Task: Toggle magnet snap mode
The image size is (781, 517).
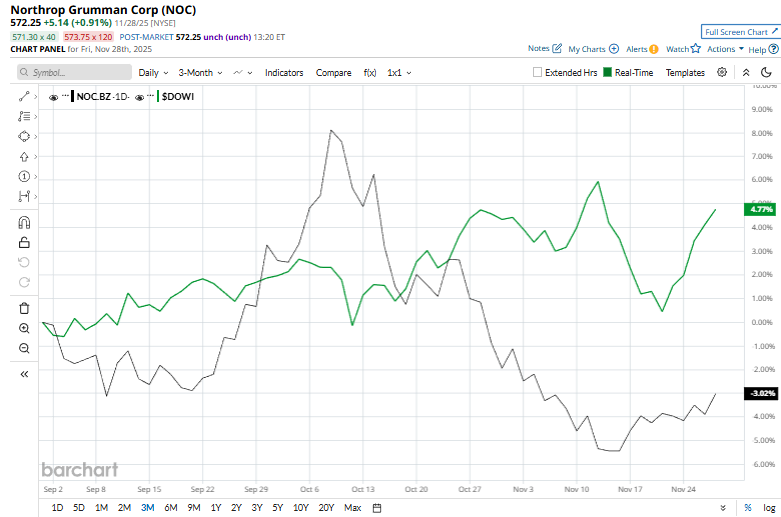Action: (x=24, y=222)
